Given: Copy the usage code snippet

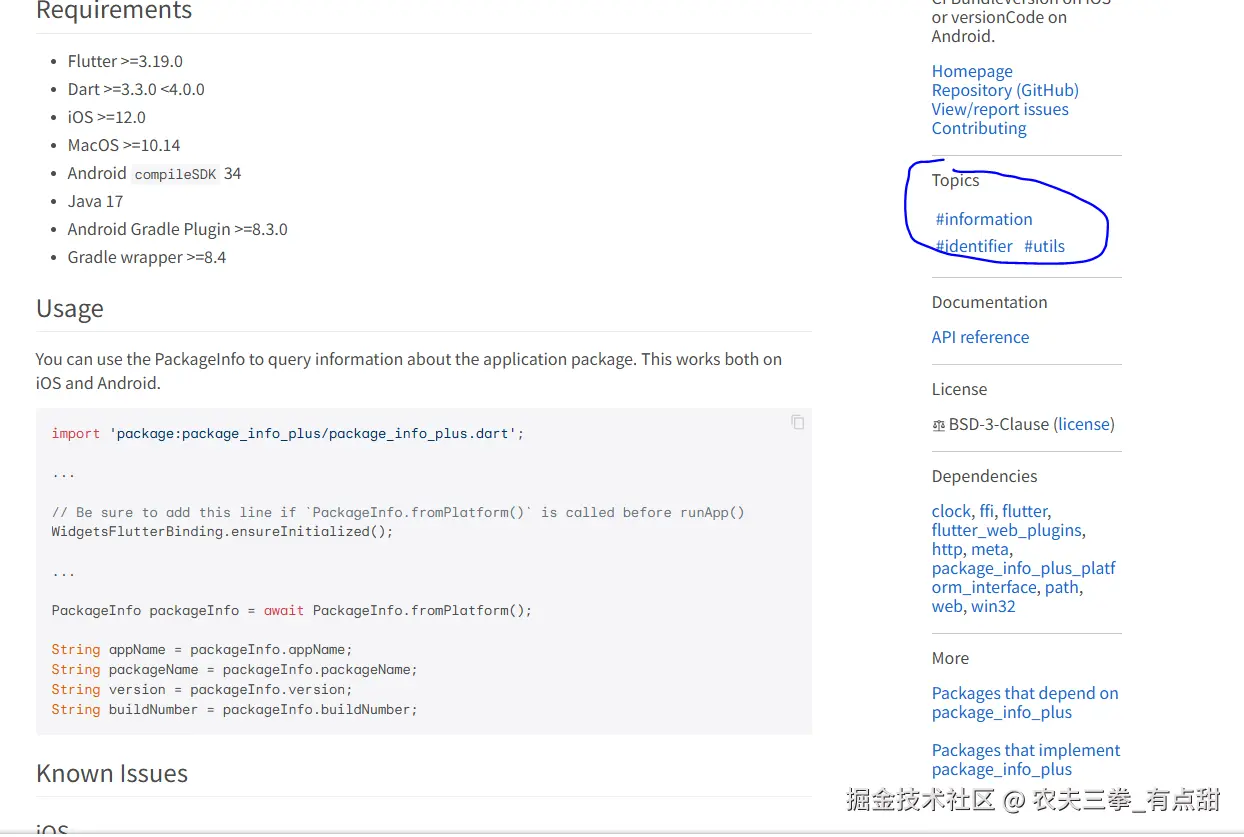Looking at the screenshot, I should pyautogui.click(x=797, y=422).
